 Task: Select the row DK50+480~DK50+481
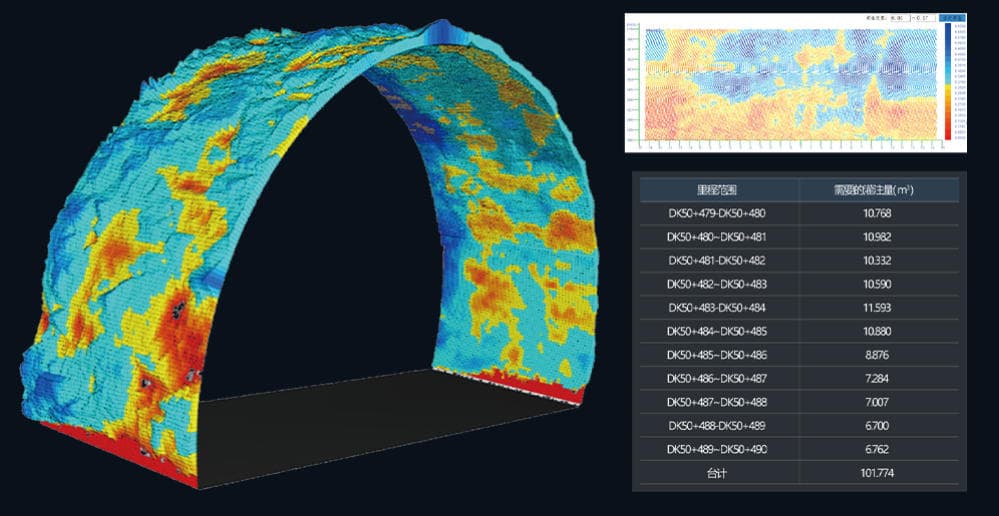[799, 237]
